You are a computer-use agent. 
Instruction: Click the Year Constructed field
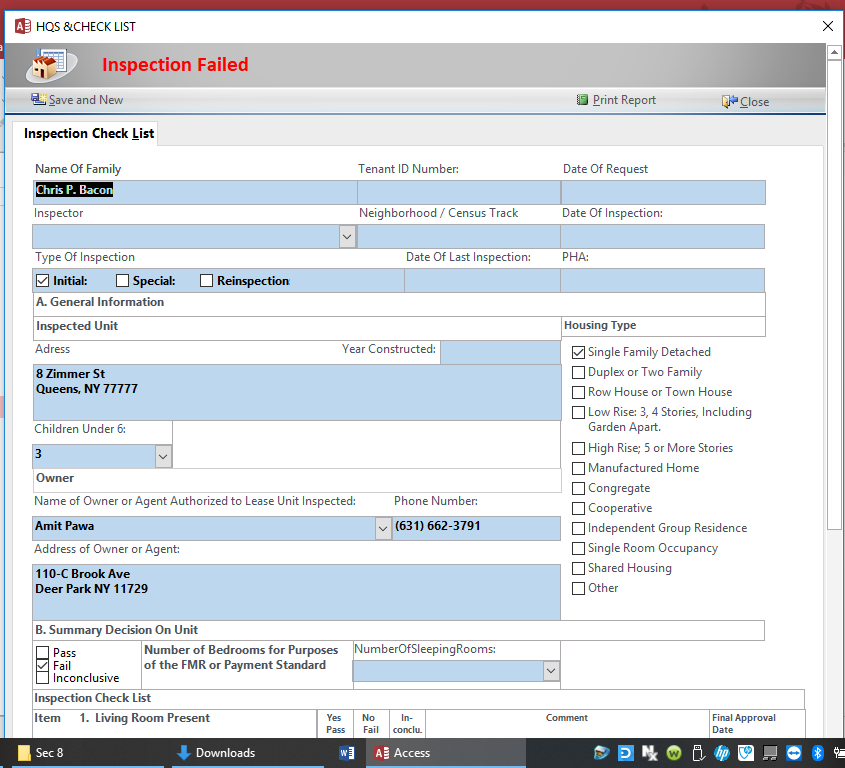point(500,352)
